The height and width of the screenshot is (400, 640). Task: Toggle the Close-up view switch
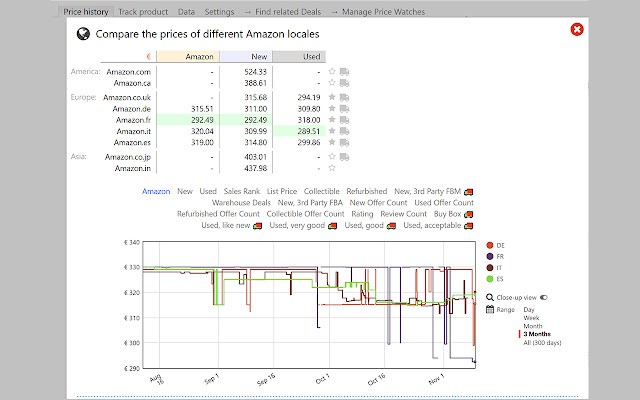(x=544, y=297)
